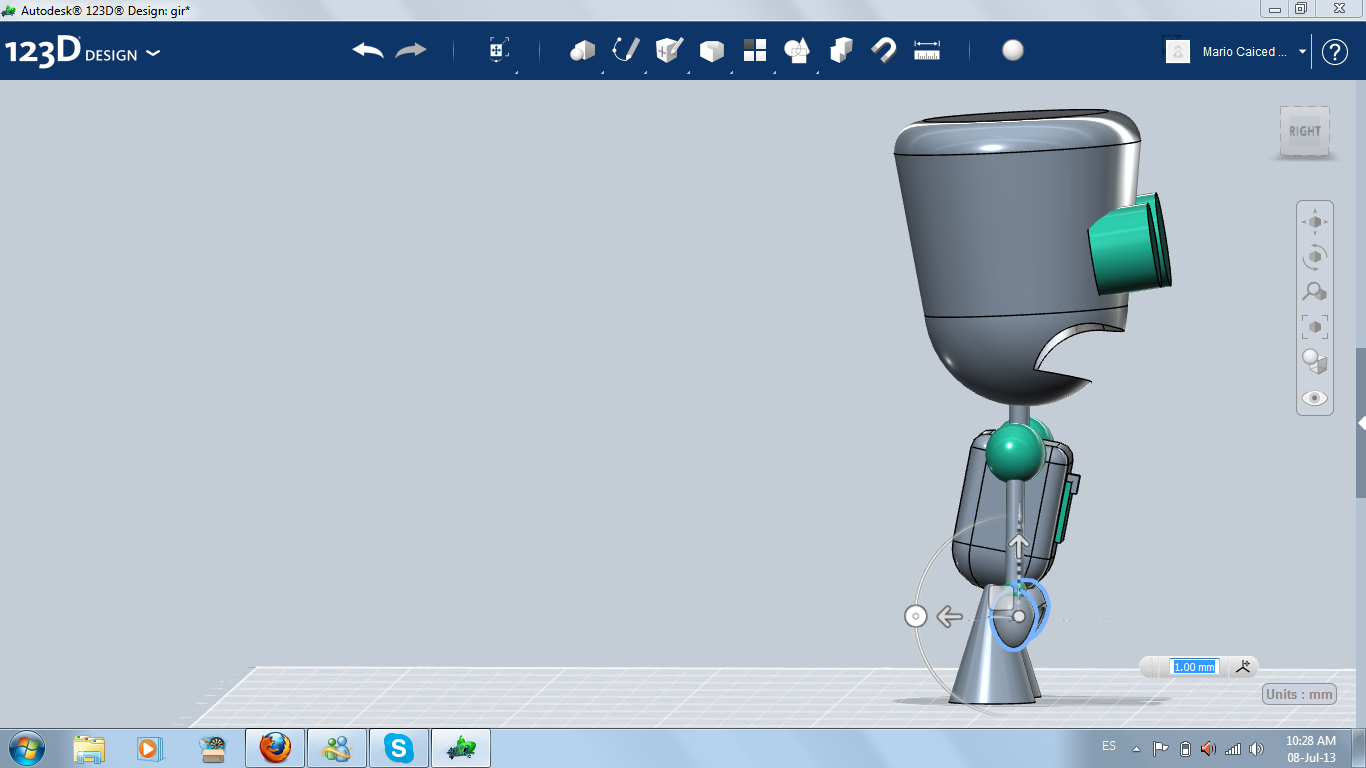
Task: Open the Pattern tool
Action: [754, 51]
